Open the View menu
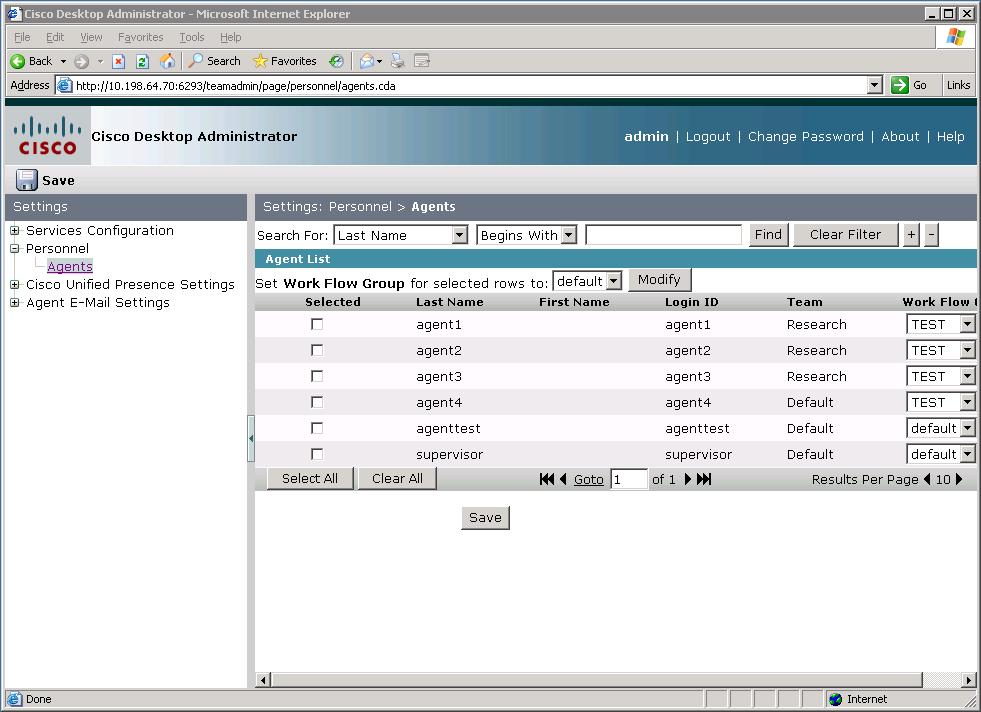This screenshot has width=981, height=712. coord(91,38)
